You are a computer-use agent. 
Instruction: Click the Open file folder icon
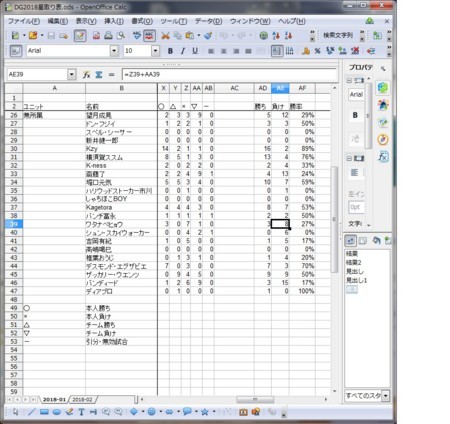point(33,35)
